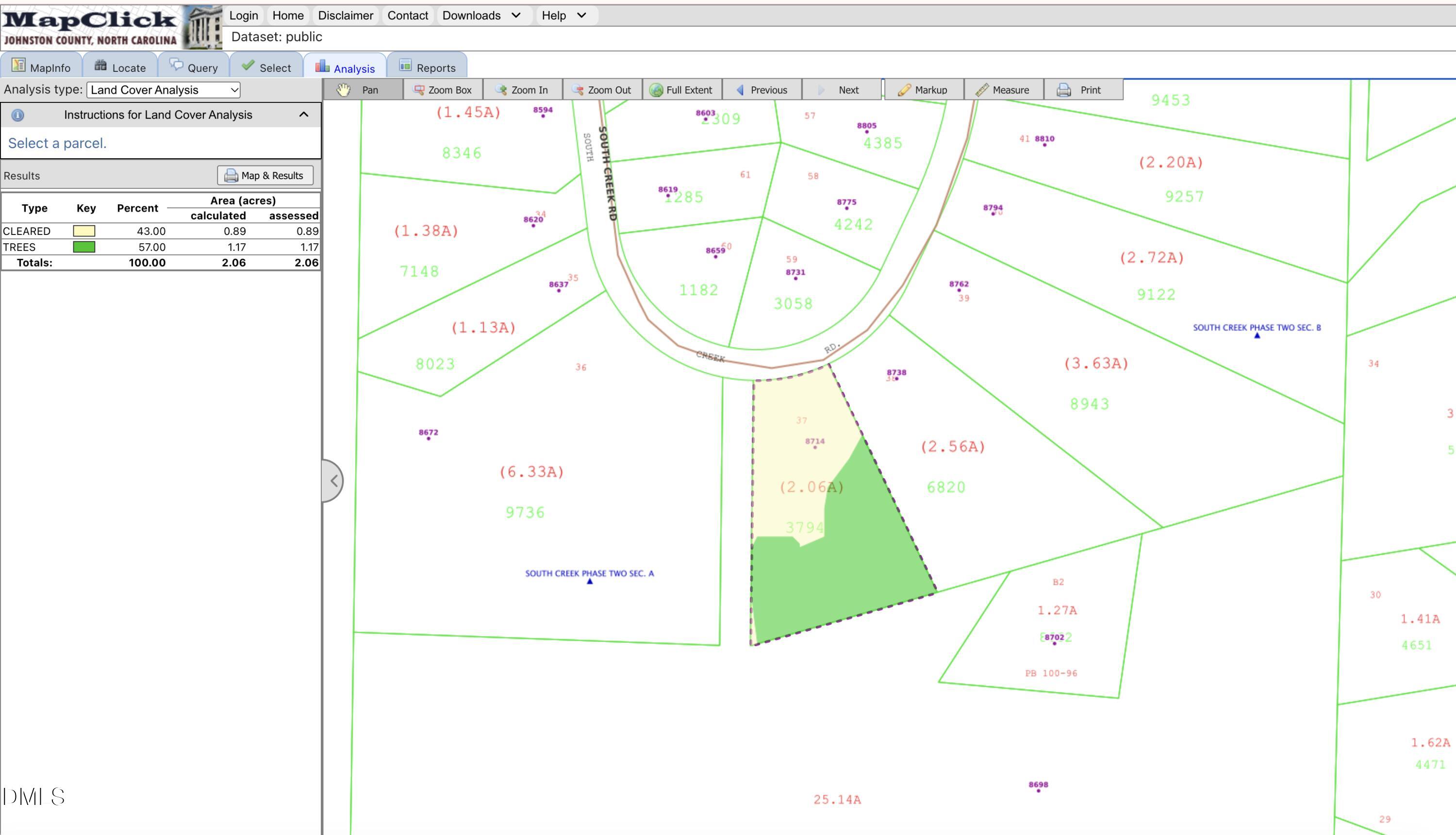Click the MapClick Johnston County logo
This screenshot has width=1456, height=835.
pos(111,27)
